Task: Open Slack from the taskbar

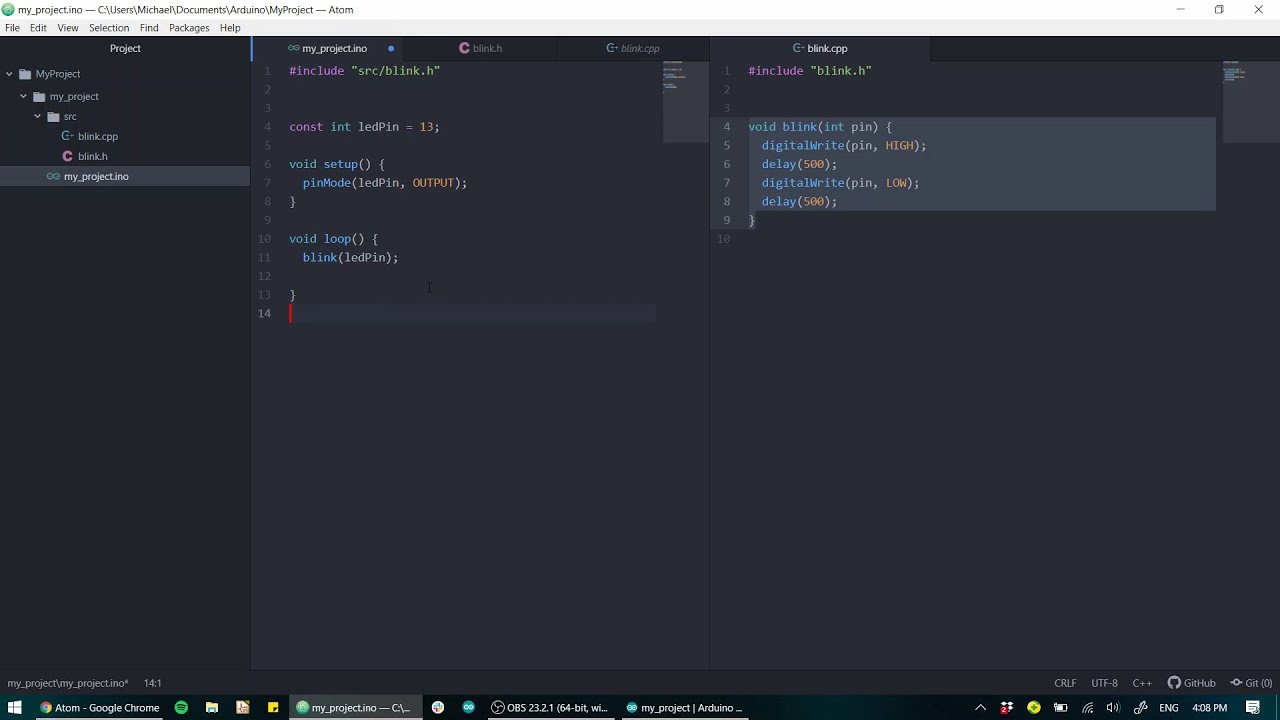Action: tap(438, 707)
